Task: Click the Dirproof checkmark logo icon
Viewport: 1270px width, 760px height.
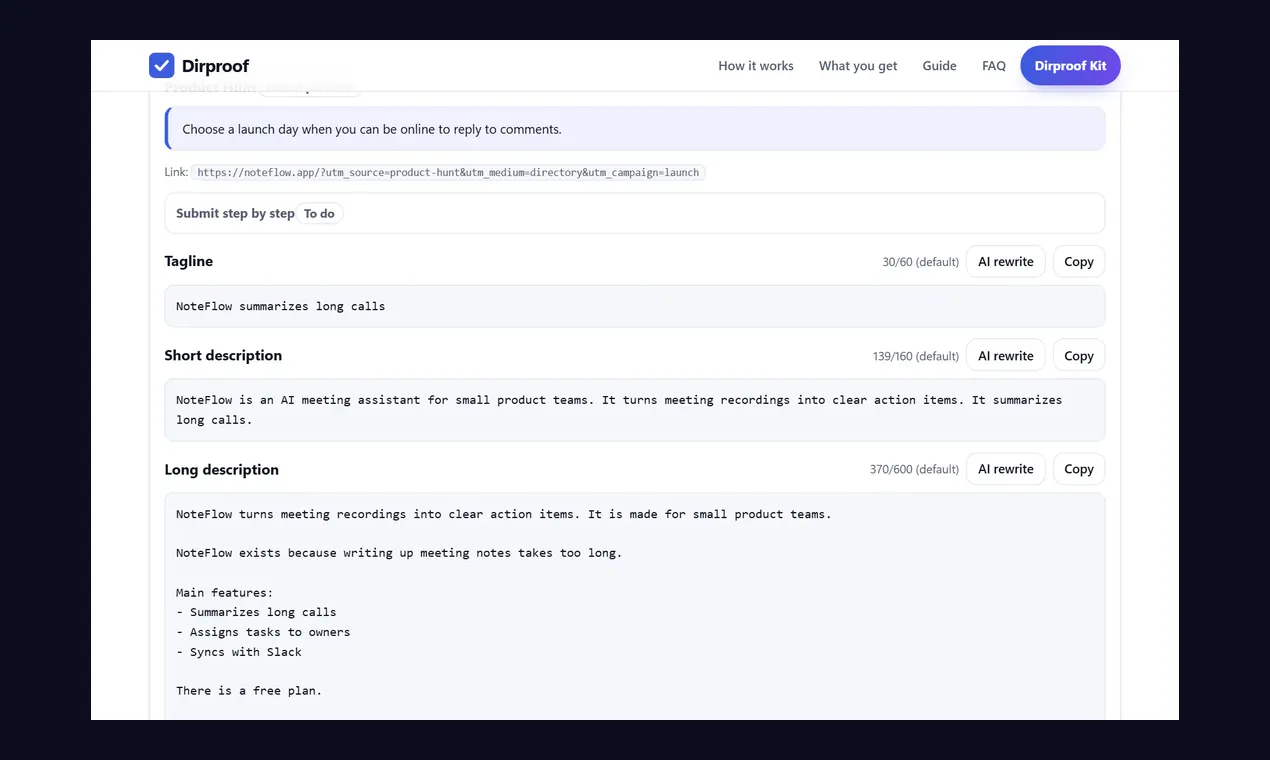Action: [162, 66]
